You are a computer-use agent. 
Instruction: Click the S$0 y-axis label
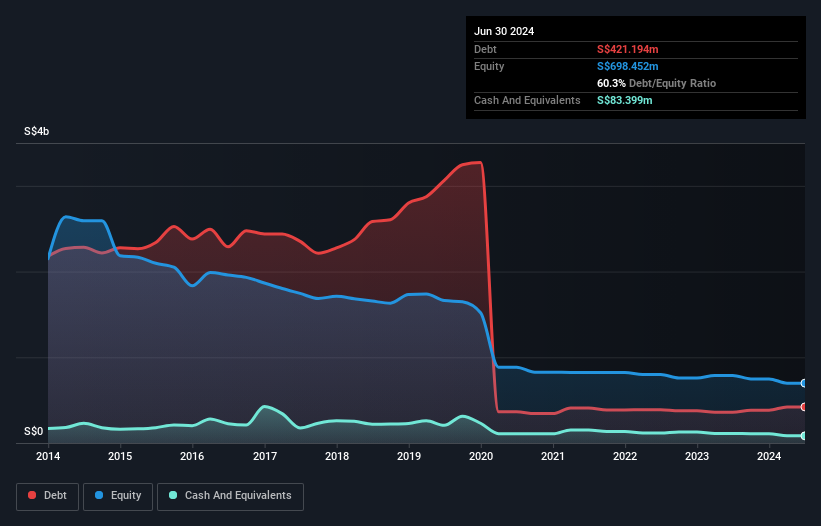(x=34, y=431)
